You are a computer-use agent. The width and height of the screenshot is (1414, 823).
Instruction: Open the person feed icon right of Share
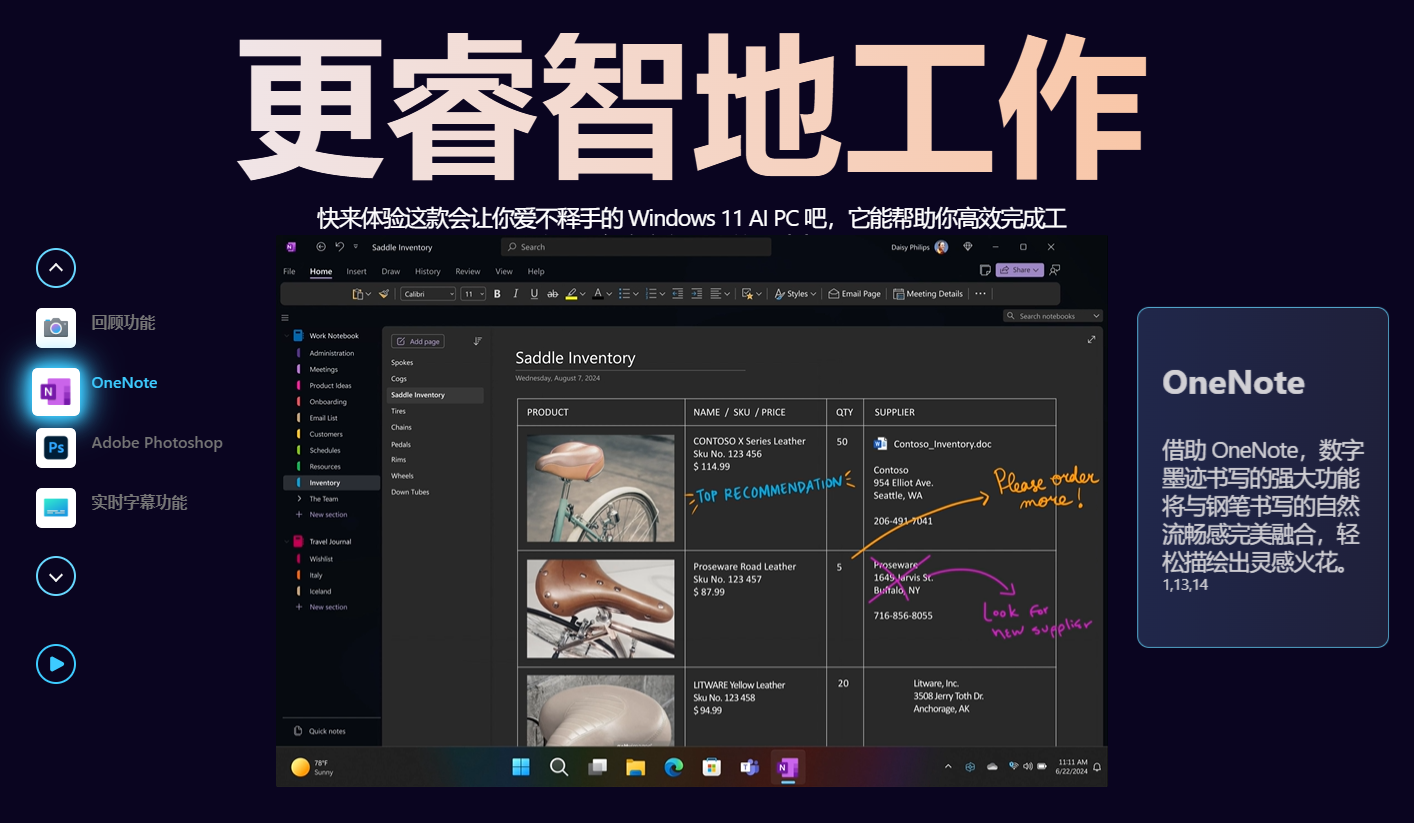pos(1055,270)
